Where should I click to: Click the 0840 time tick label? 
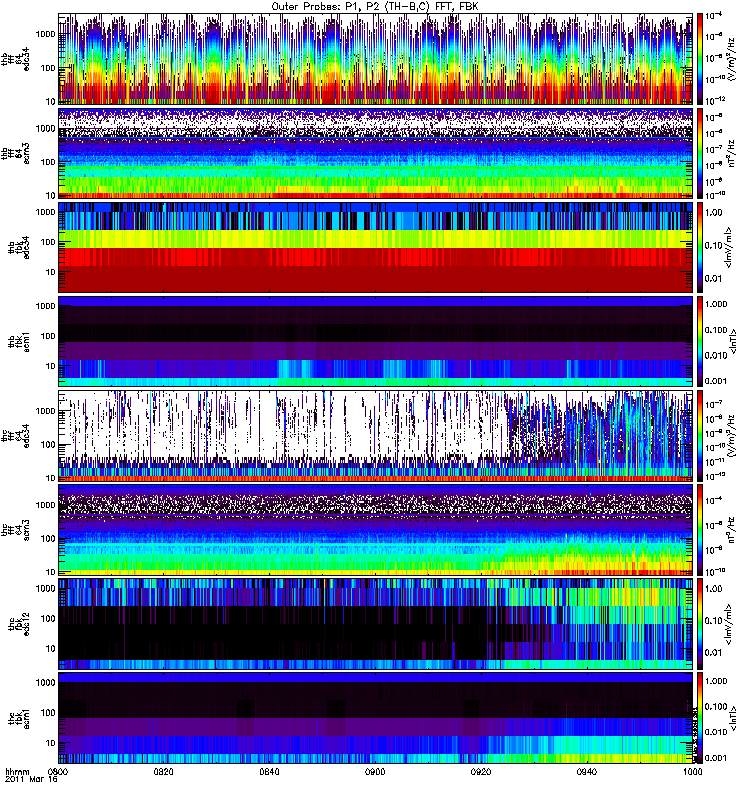[x=270, y=772]
